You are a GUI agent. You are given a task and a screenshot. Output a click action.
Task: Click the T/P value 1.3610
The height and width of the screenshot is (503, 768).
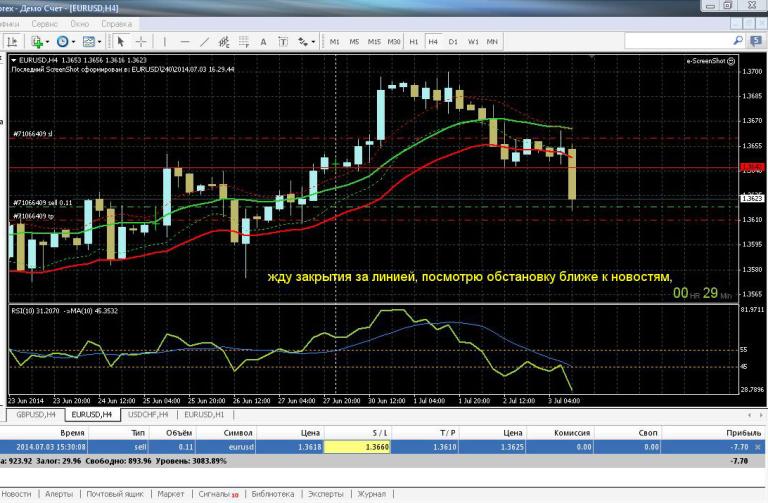pyautogui.click(x=445, y=447)
